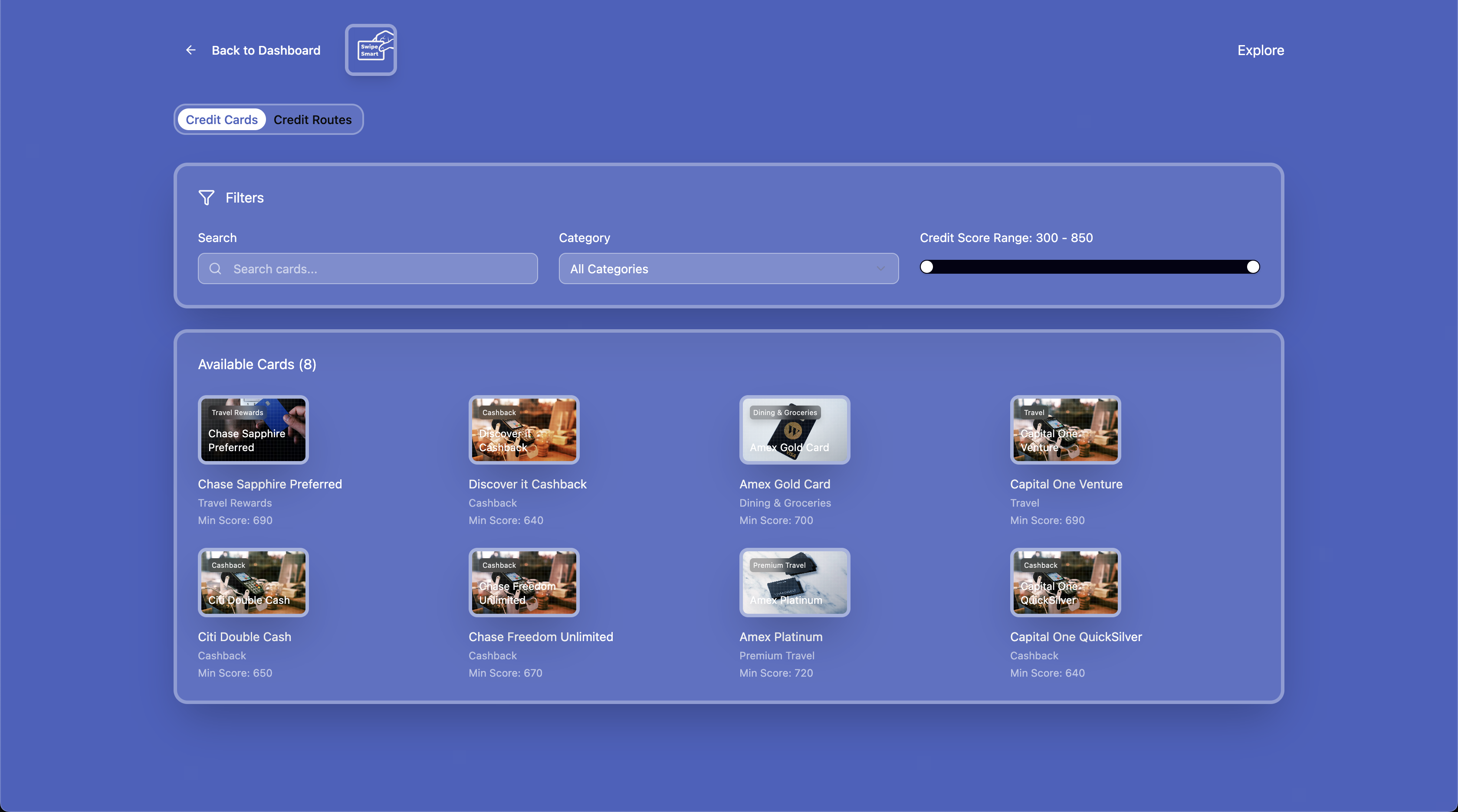
Task: Click the Filters funnel icon
Action: coord(206,197)
